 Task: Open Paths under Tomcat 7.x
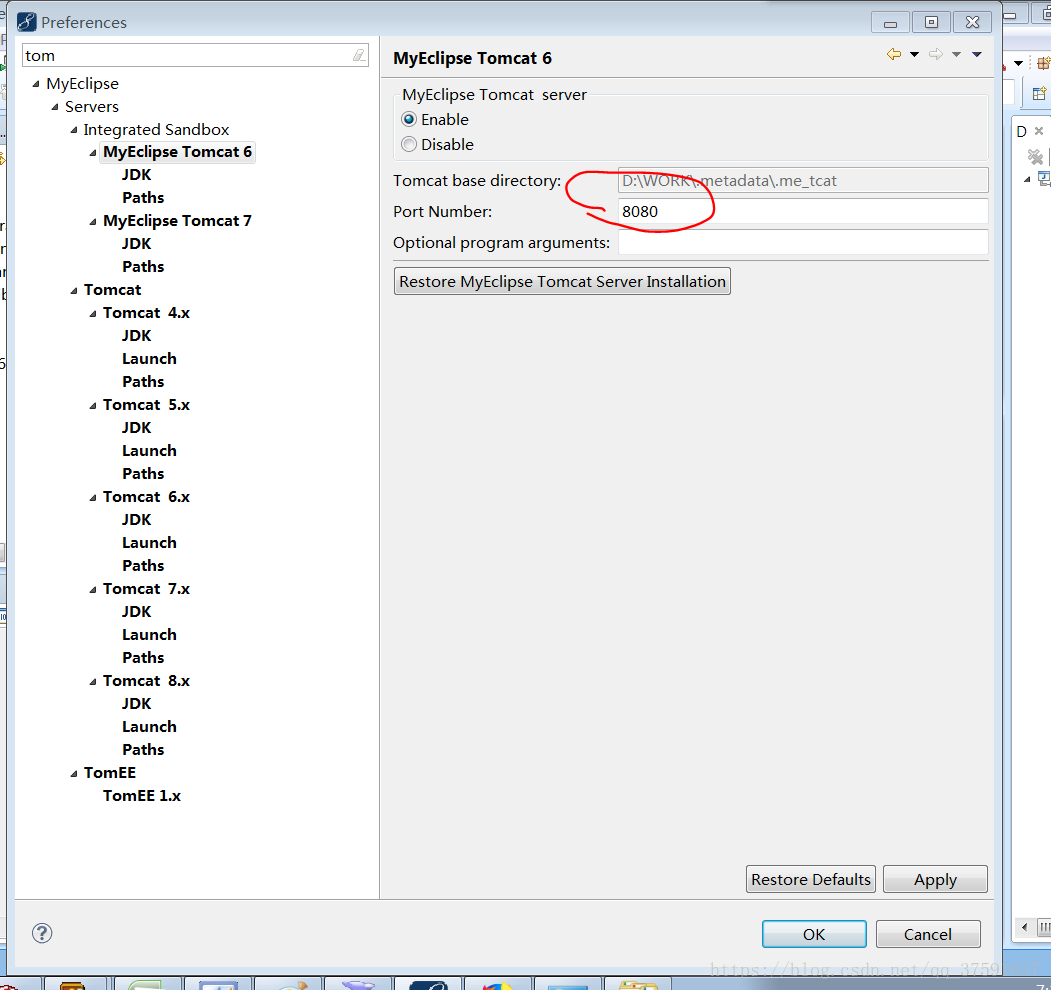coord(143,658)
